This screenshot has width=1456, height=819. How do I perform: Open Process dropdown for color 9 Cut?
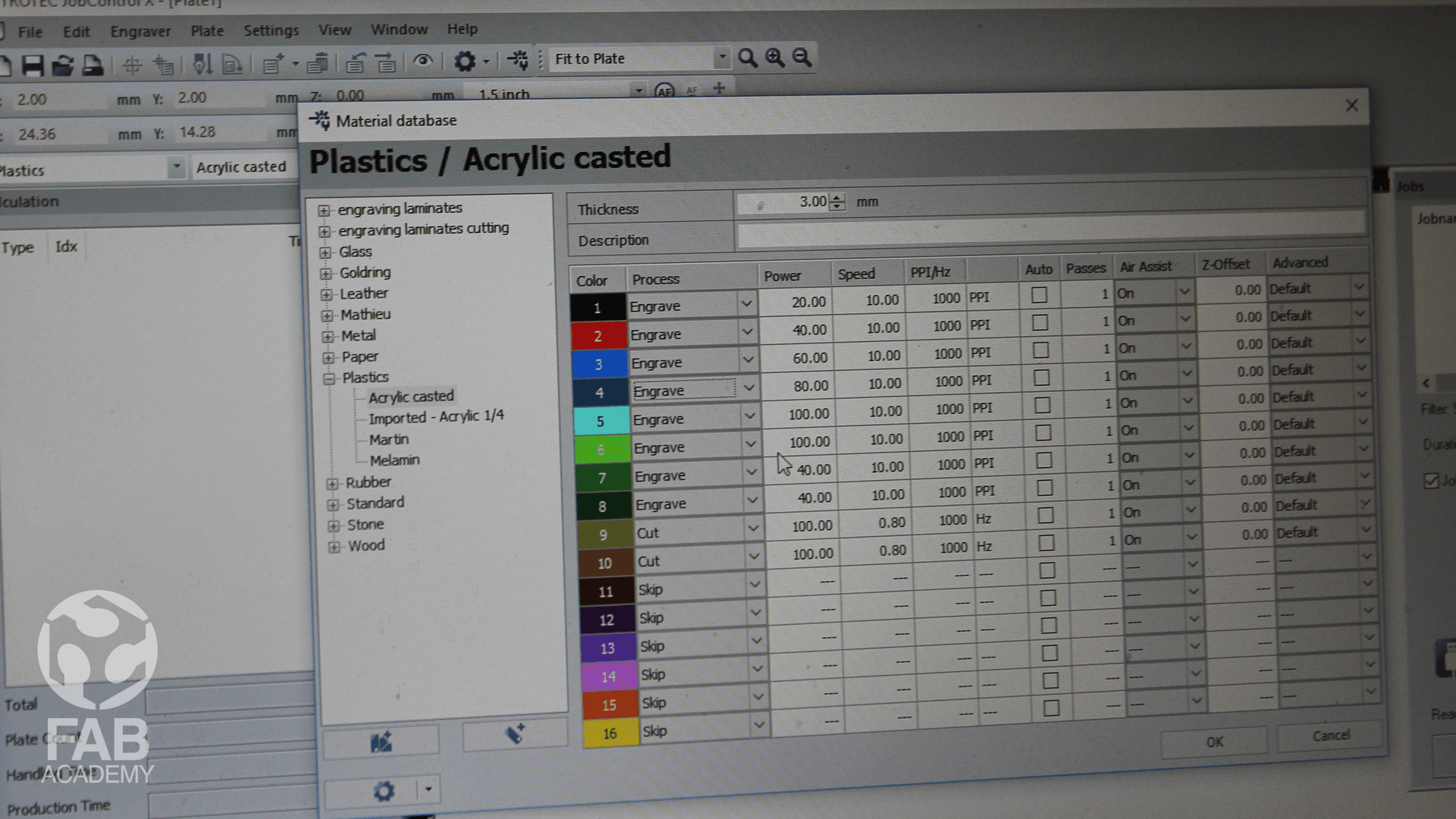[753, 529]
